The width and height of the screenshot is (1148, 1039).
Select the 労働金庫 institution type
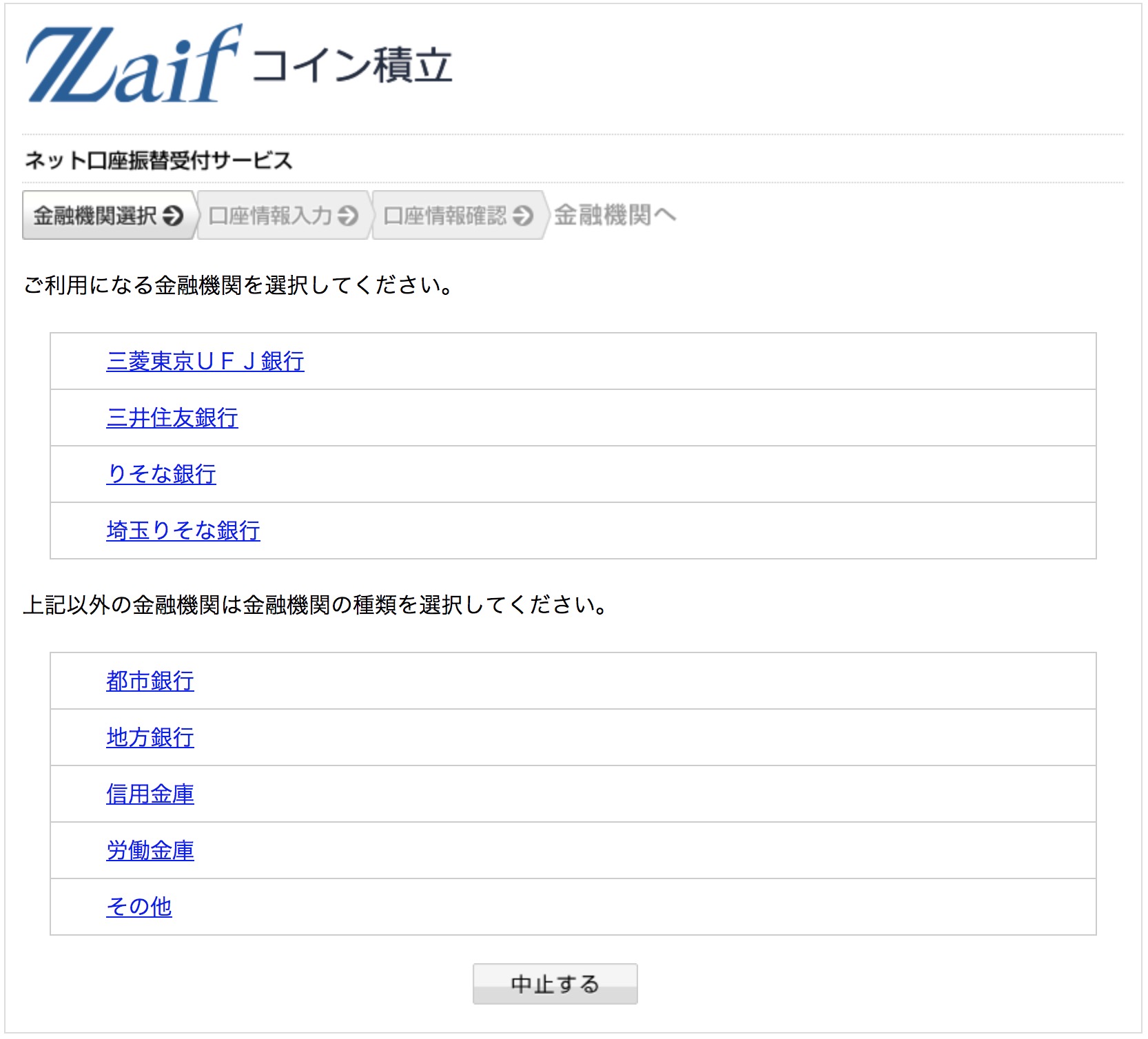pos(150,850)
